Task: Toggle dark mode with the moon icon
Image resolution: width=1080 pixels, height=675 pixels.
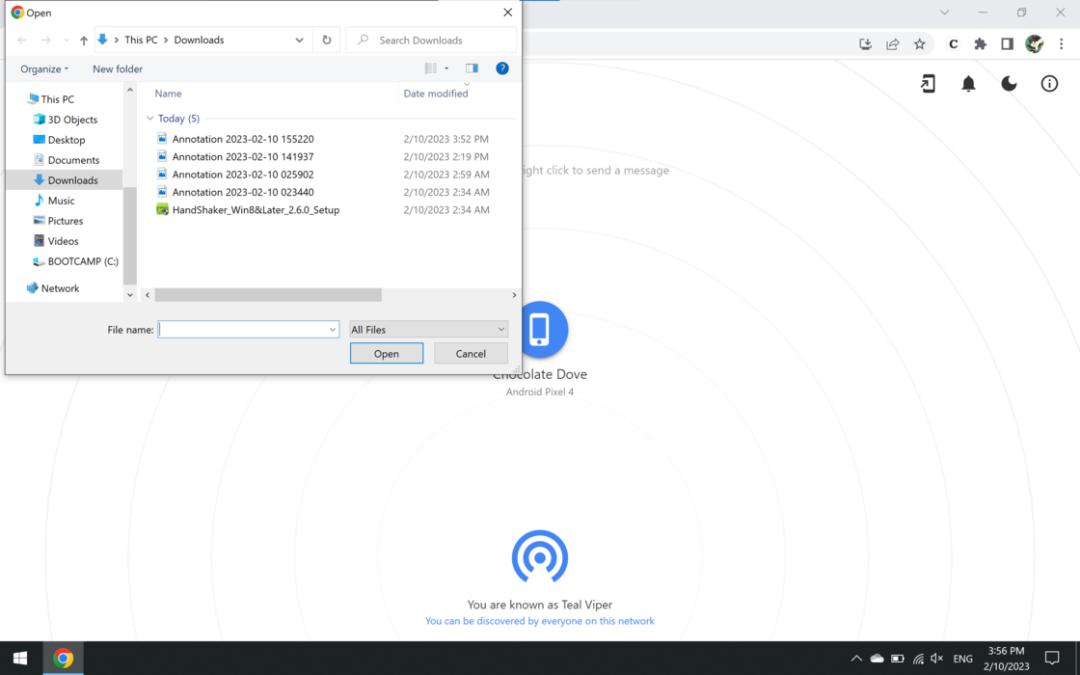Action: (1009, 84)
